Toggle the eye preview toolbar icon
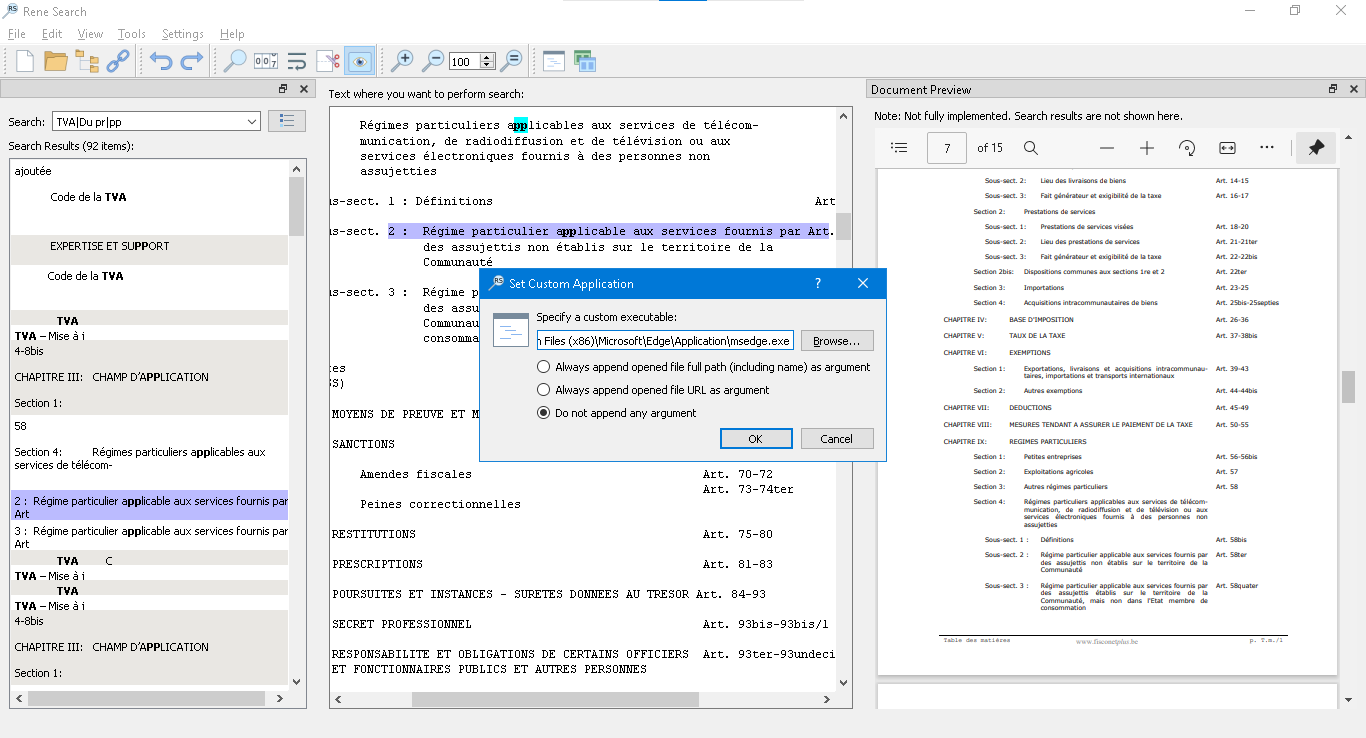Image resolution: width=1366 pixels, height=738 pixels. [x=360, y=61]
